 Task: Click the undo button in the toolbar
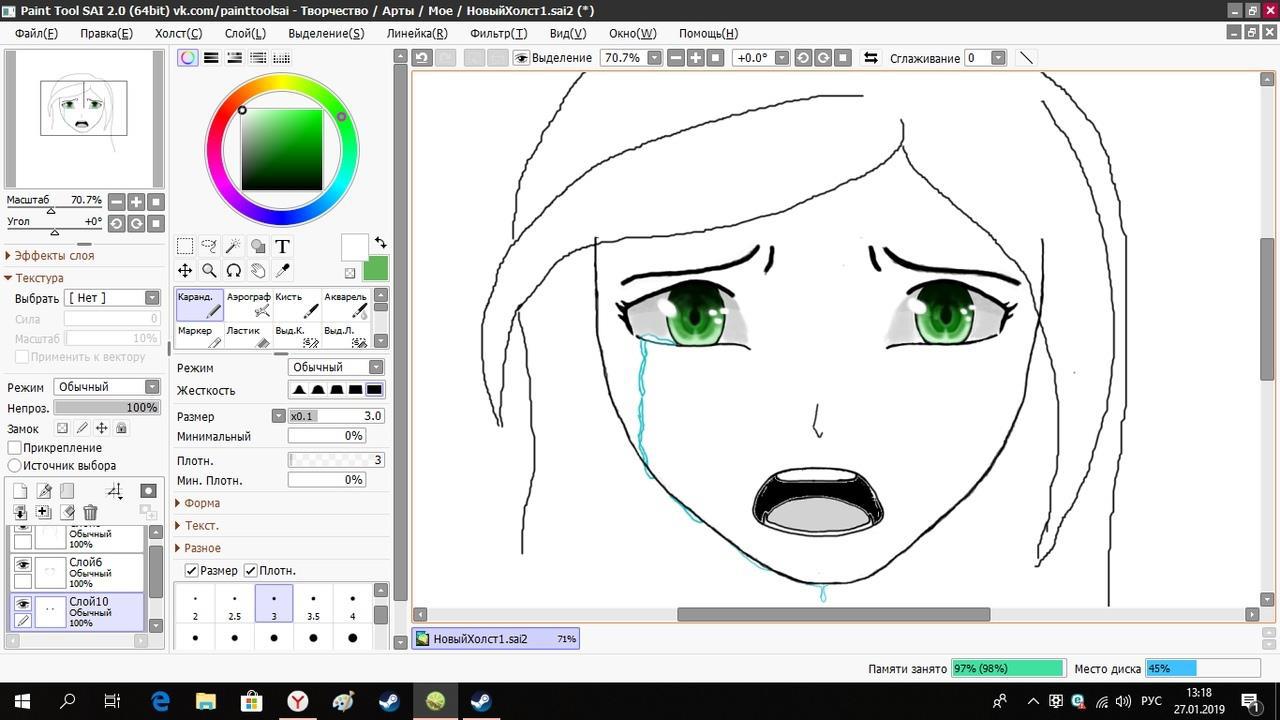pos(422,58)
